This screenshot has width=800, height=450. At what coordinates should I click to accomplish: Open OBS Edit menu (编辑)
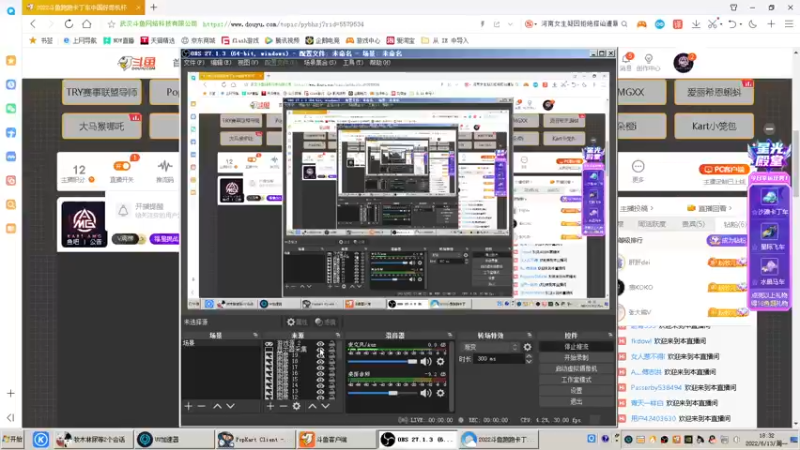point(220,63)
